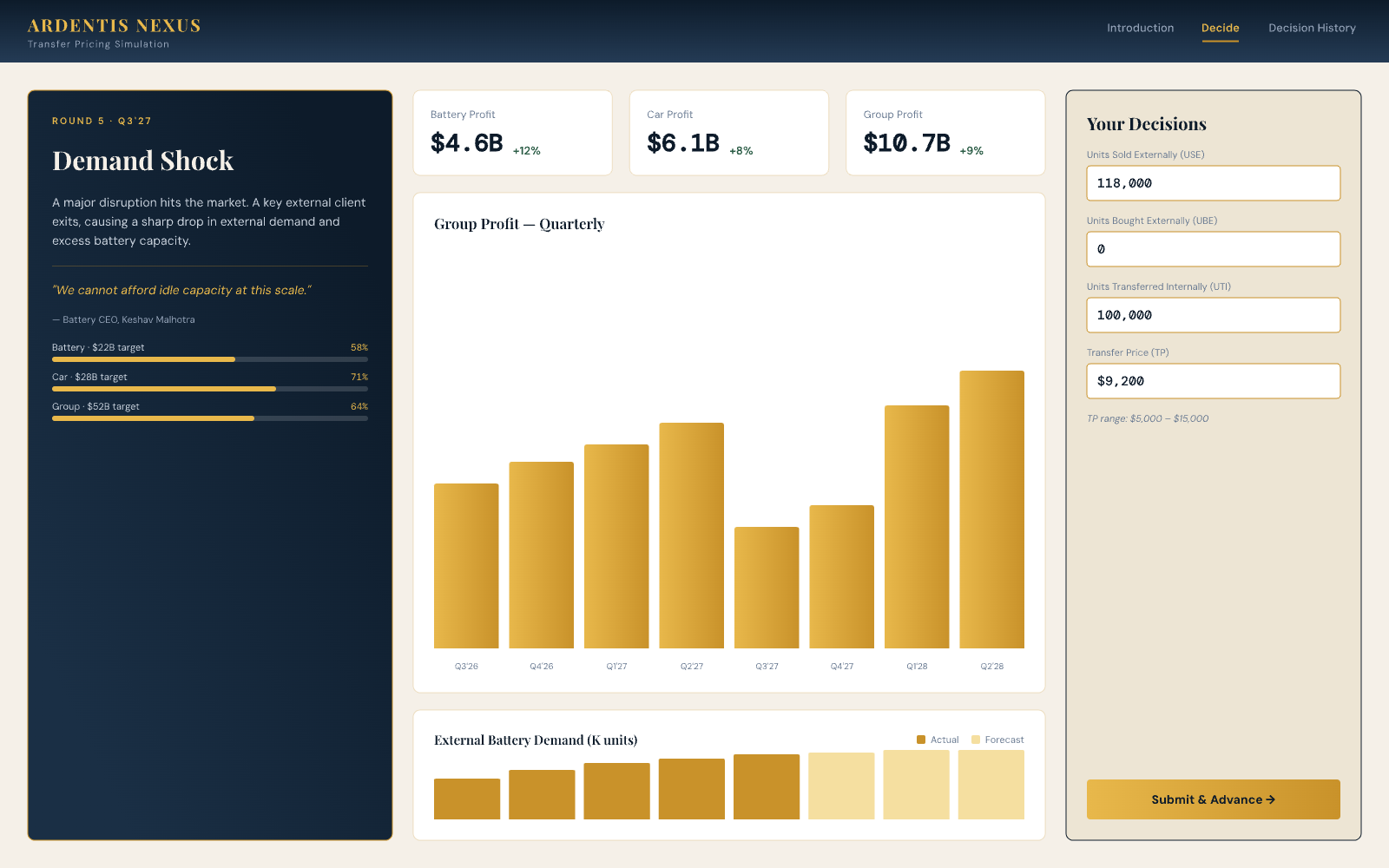
Task: Select the Forecast legend swatch
Action: point(976,740)
